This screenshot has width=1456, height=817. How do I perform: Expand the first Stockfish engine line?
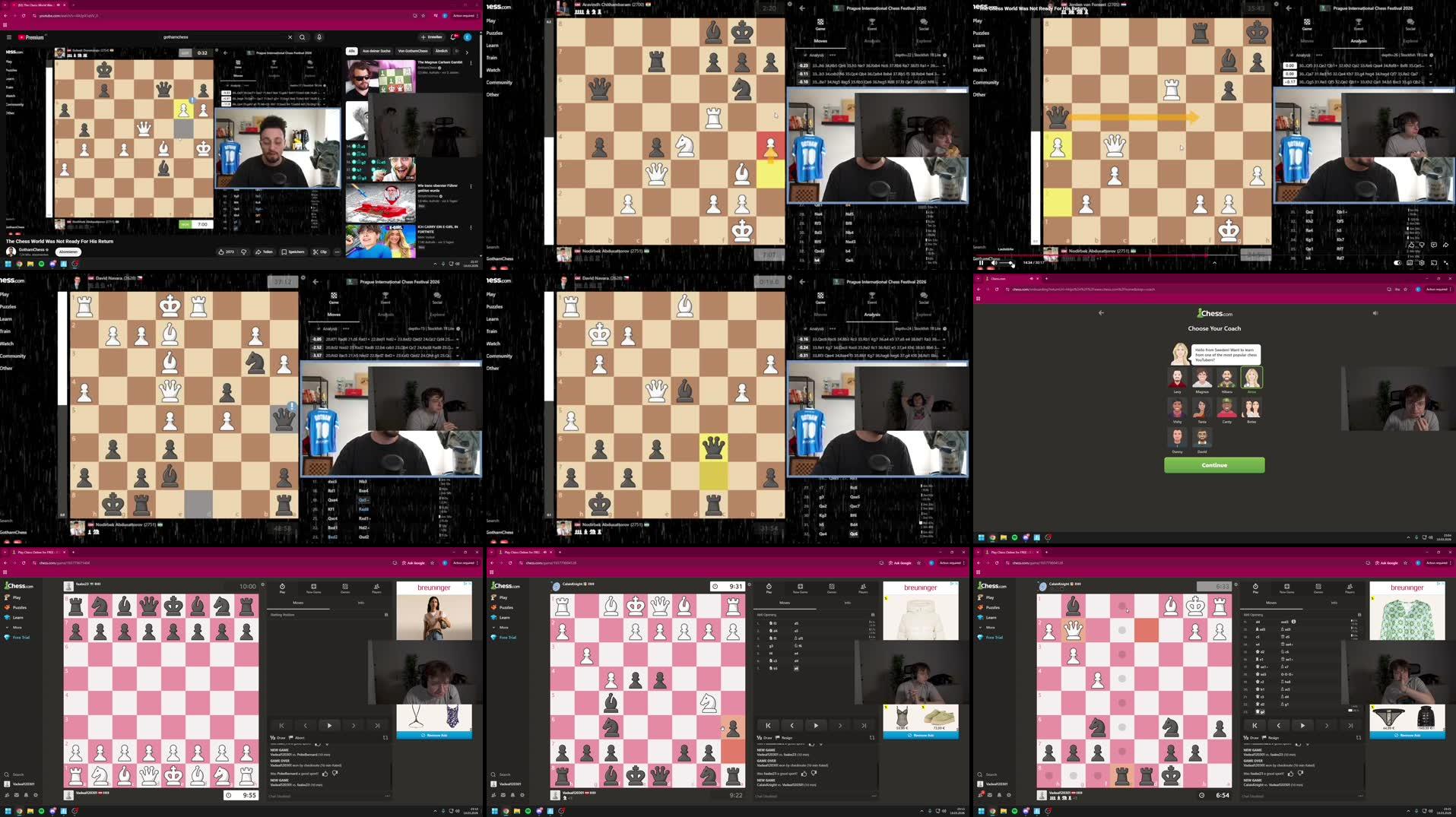pos(946,67)
